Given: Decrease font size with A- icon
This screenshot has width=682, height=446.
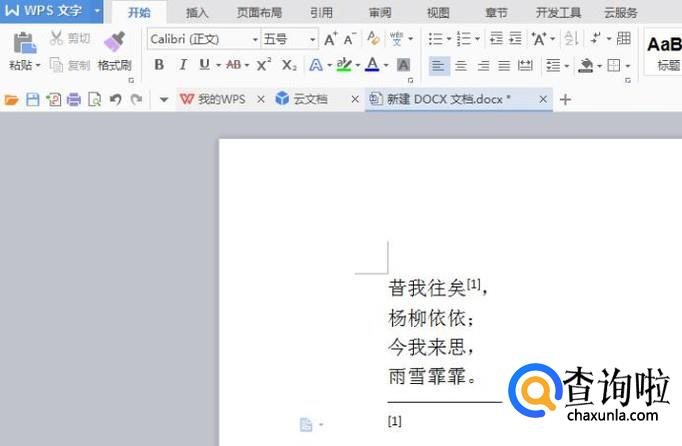Looking at the screenshot, I should 350,39.
